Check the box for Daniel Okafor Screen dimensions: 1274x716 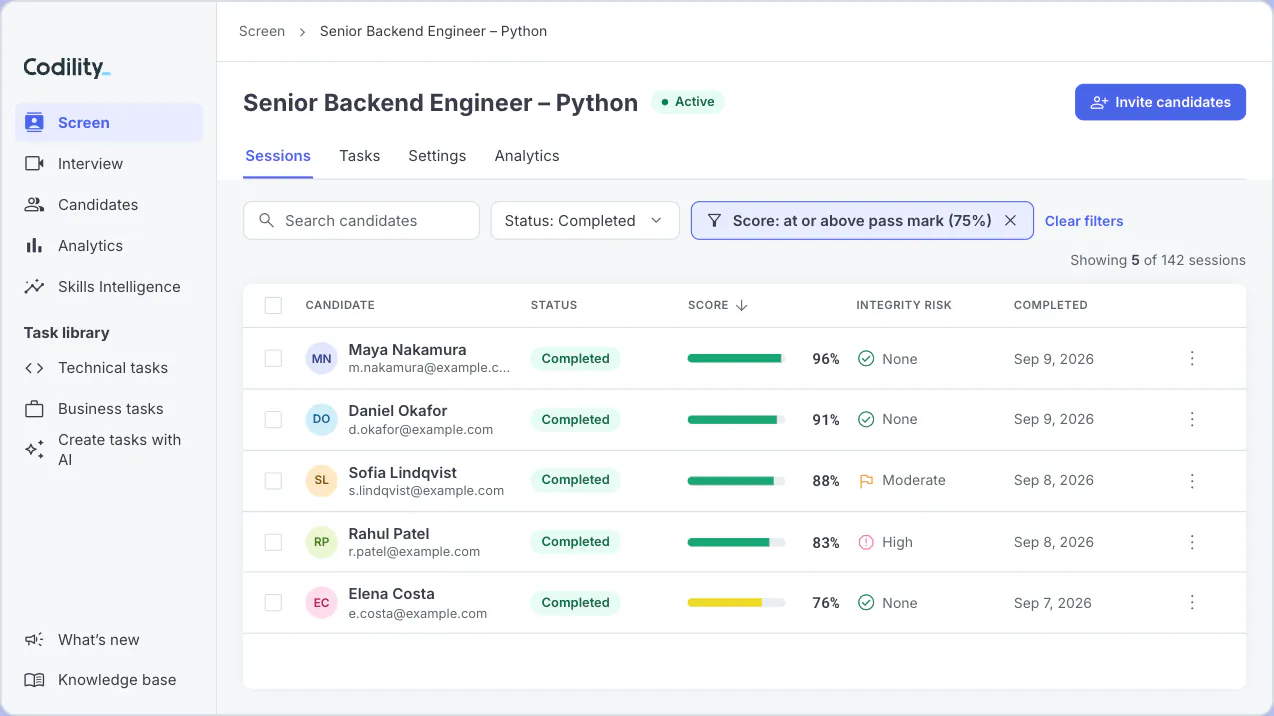tap(273, 419)
